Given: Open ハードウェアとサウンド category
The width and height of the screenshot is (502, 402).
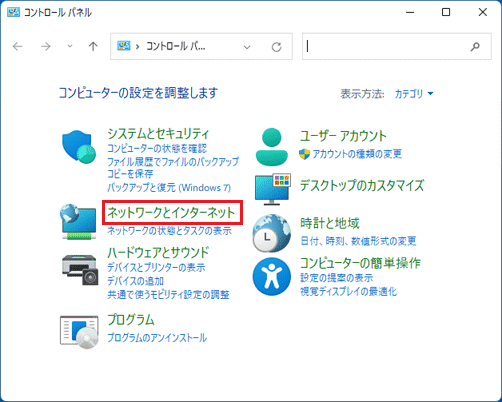Looking at the screenshot, I should click(x=158, y=252).
